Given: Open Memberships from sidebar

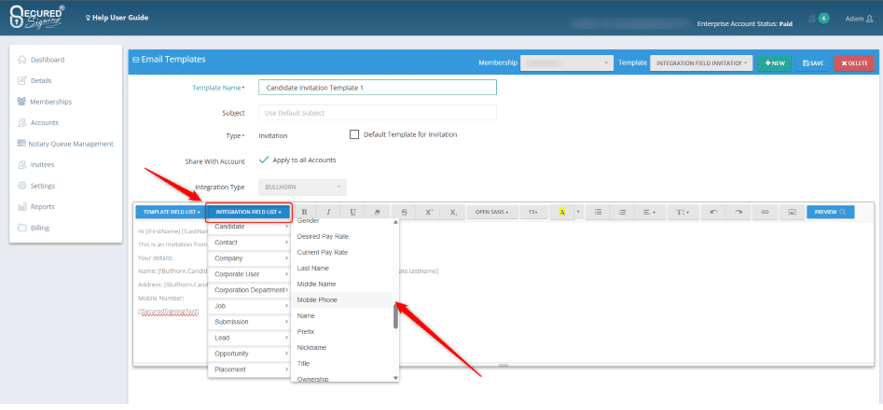Looking at the screenshot, I should (44, 102).
